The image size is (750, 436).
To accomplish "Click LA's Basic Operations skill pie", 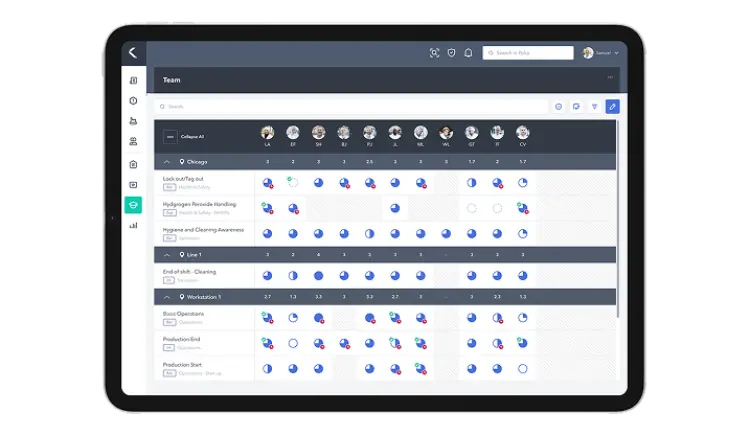I will tap(268, 317).
